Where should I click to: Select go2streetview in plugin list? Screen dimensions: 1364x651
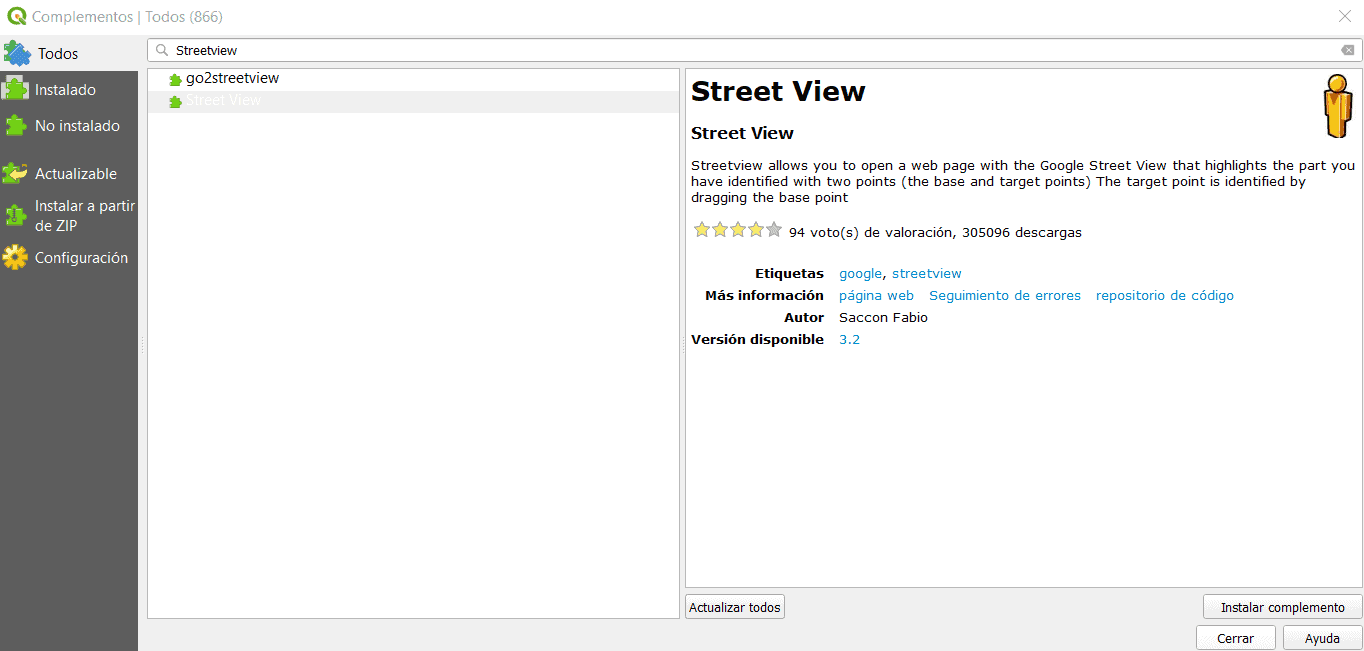(413, 79)
